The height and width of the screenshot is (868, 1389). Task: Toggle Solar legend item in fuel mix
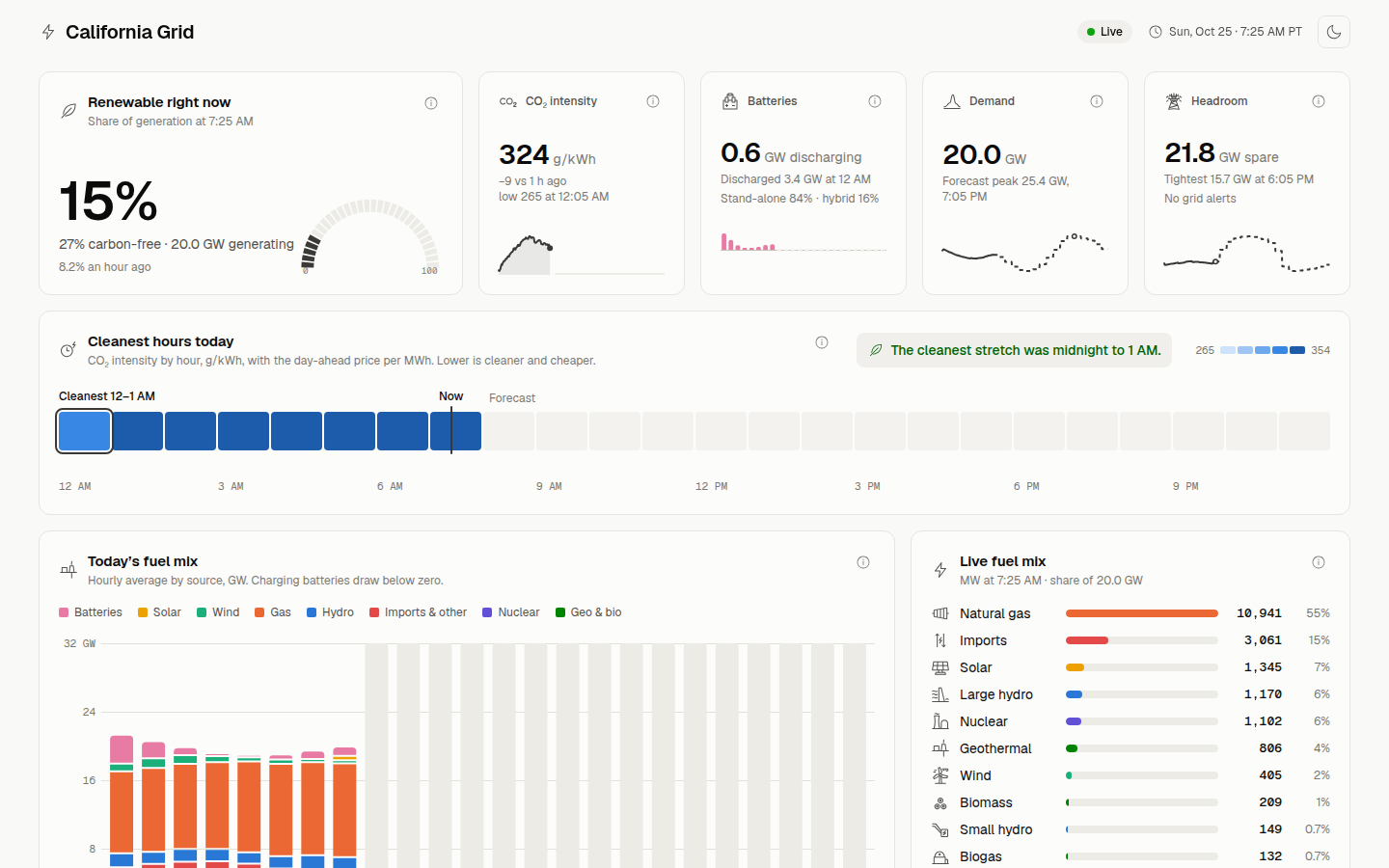(x=159, y=612)
